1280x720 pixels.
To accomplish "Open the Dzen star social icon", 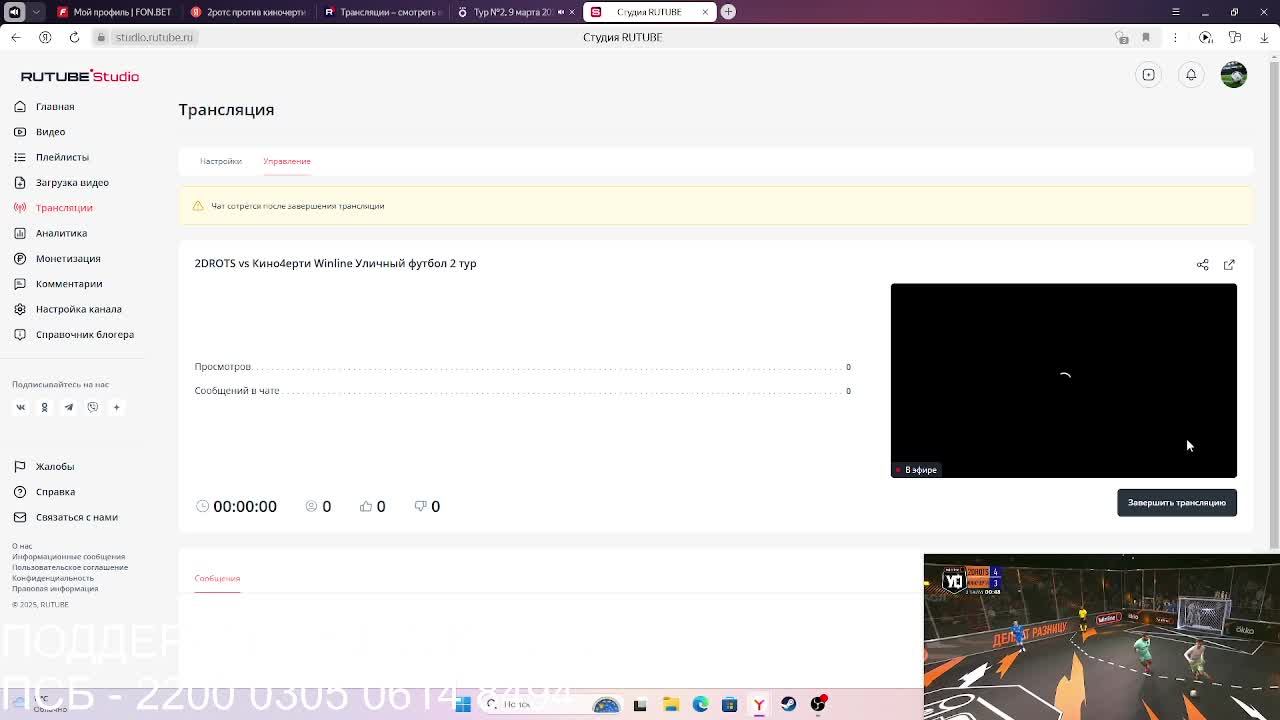I will (116, 407).
